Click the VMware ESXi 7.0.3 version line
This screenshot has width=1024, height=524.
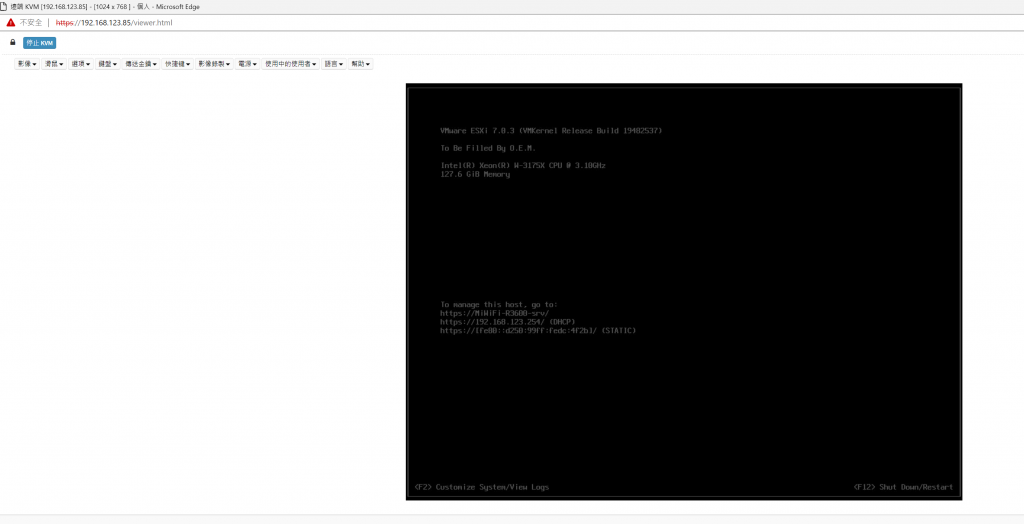551,131
